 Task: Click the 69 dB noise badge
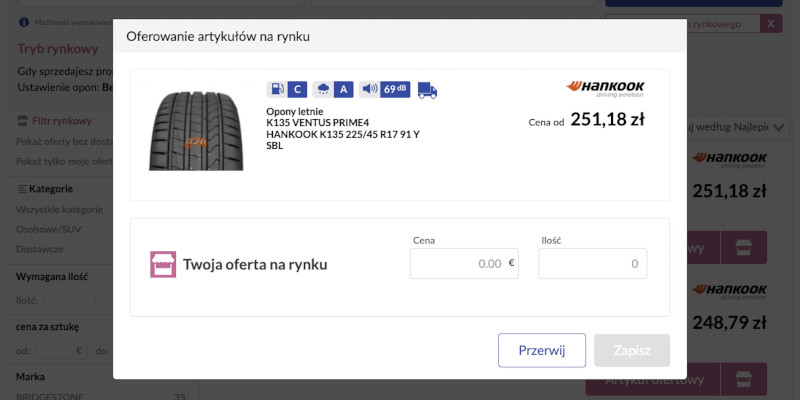(x=395, y=89)
